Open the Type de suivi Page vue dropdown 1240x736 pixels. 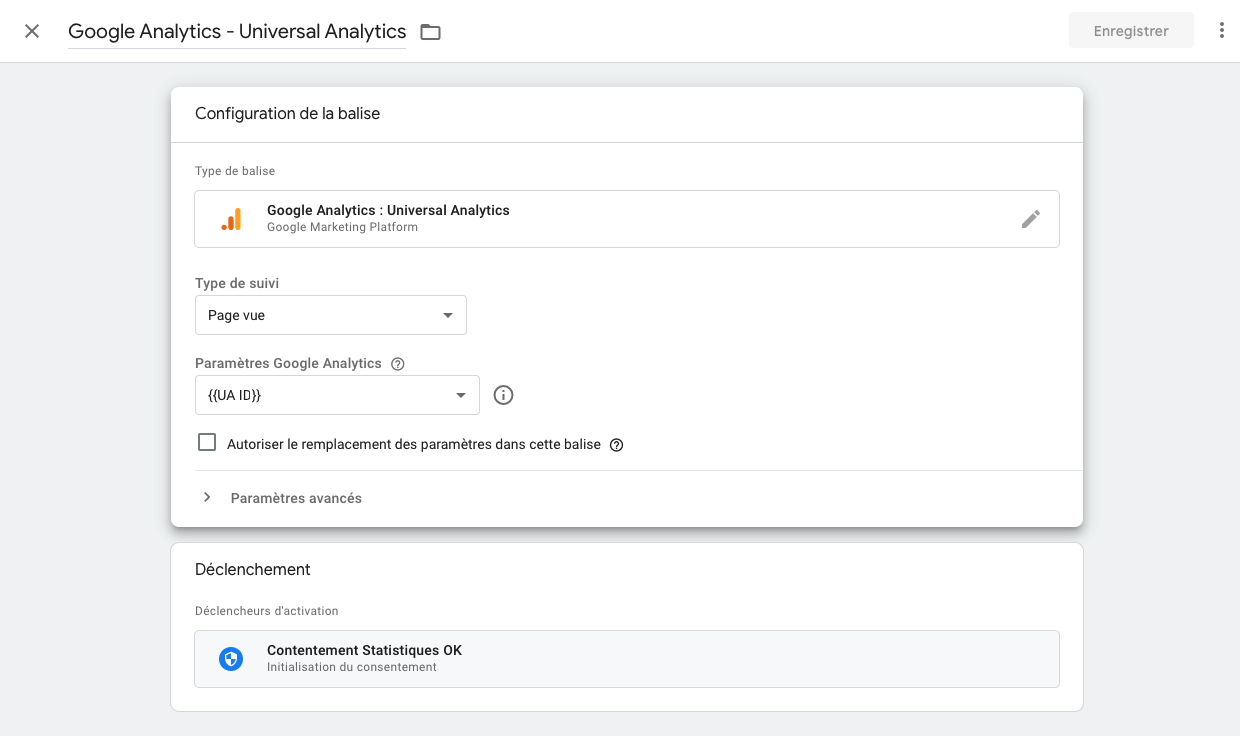[330, 315]
